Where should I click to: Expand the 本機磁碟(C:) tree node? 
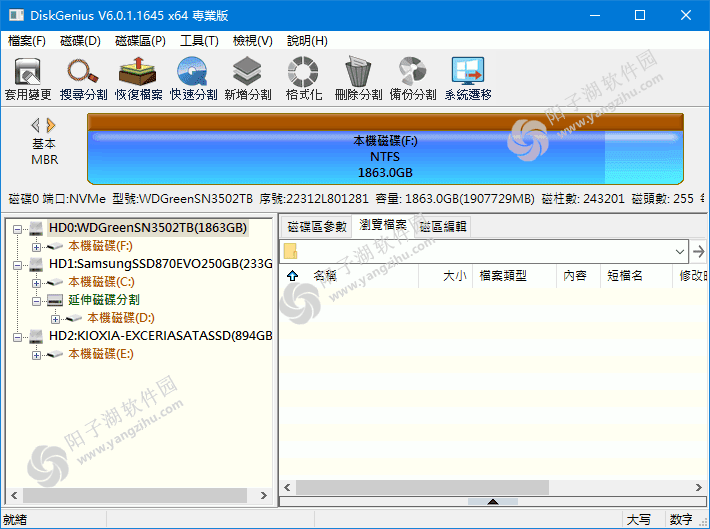tap(36, 284)
